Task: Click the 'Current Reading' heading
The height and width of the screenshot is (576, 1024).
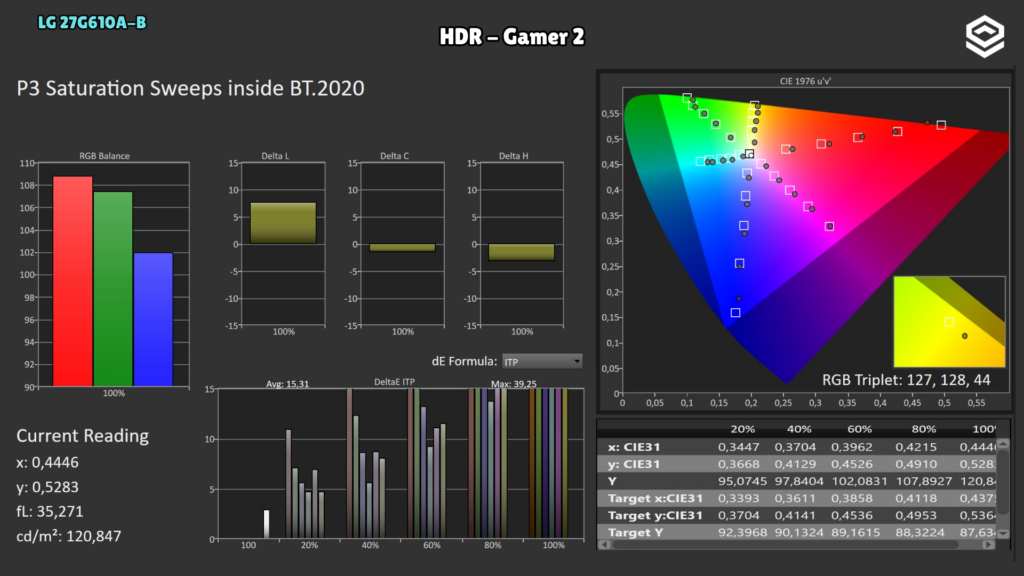Action: pyautogui.click(x=82, y=436)
